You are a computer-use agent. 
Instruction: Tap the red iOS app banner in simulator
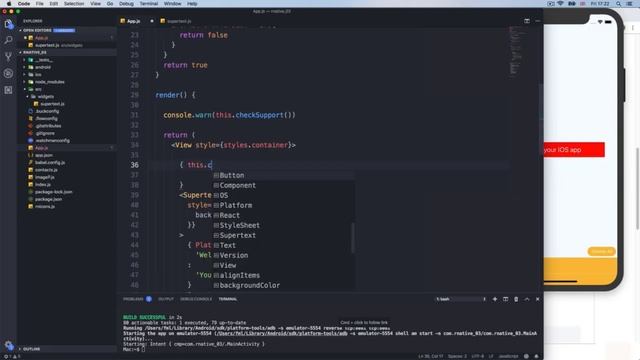point(574,150)
